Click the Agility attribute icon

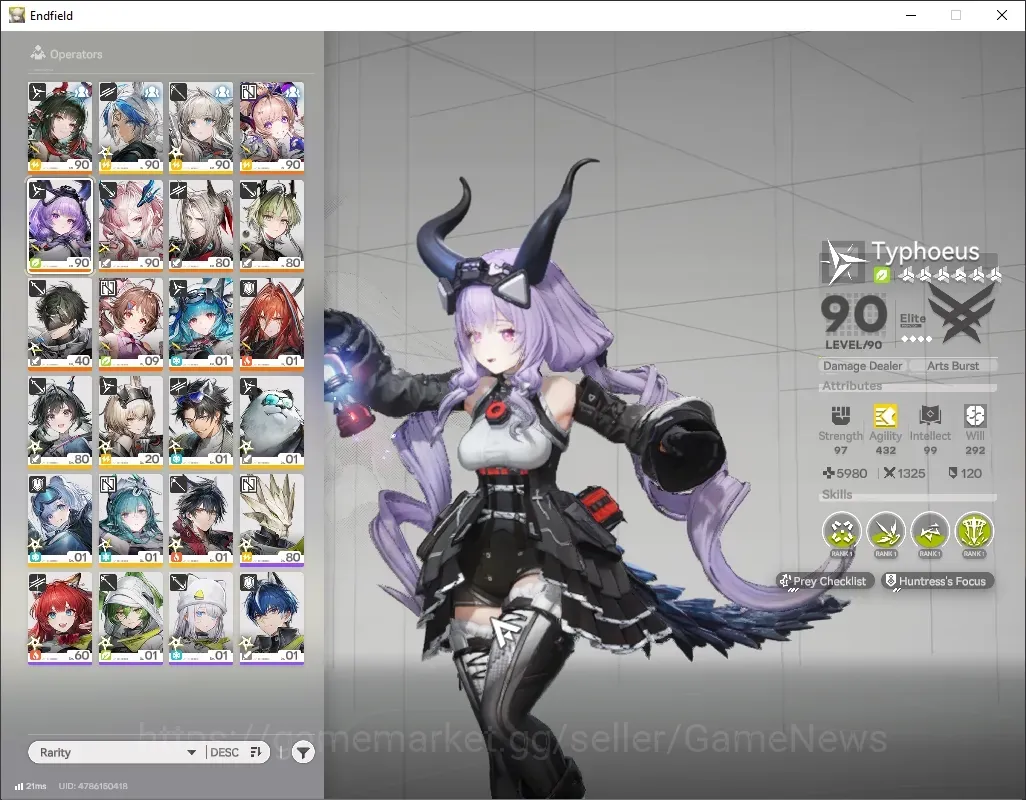click(885, 416)
